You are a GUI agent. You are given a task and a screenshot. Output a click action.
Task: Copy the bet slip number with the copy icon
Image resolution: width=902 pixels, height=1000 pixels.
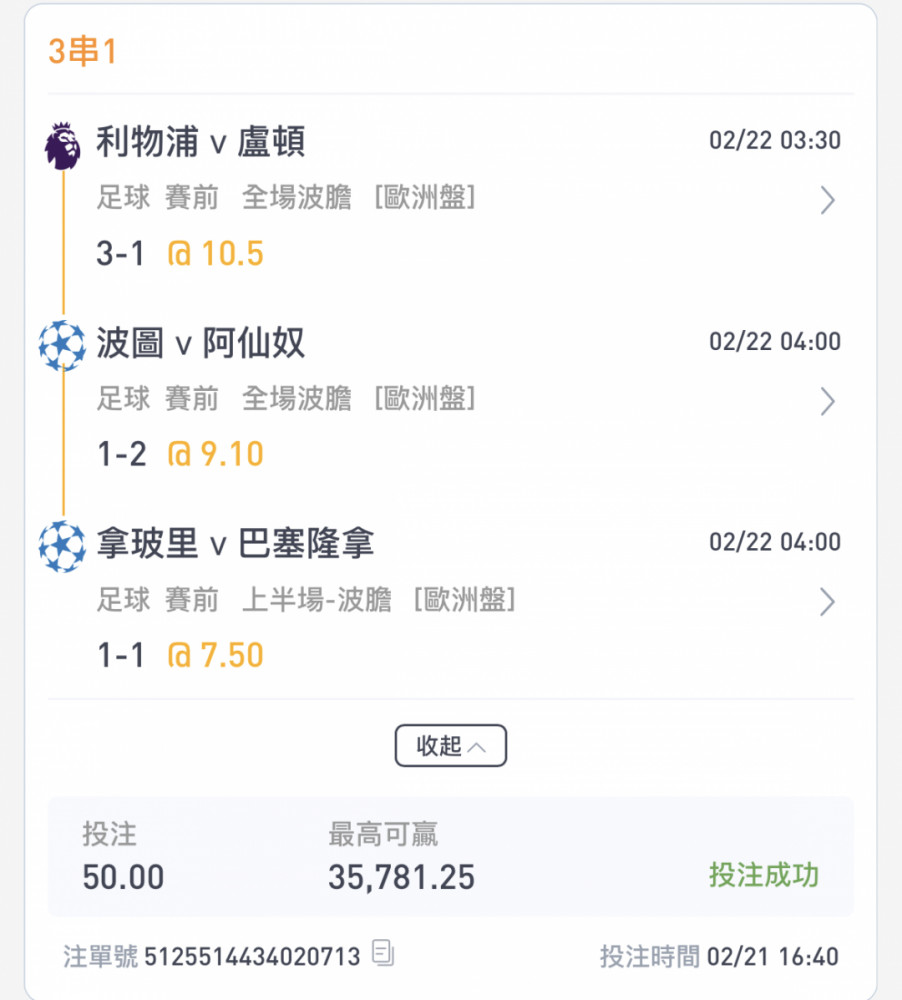tap(383, 953)
